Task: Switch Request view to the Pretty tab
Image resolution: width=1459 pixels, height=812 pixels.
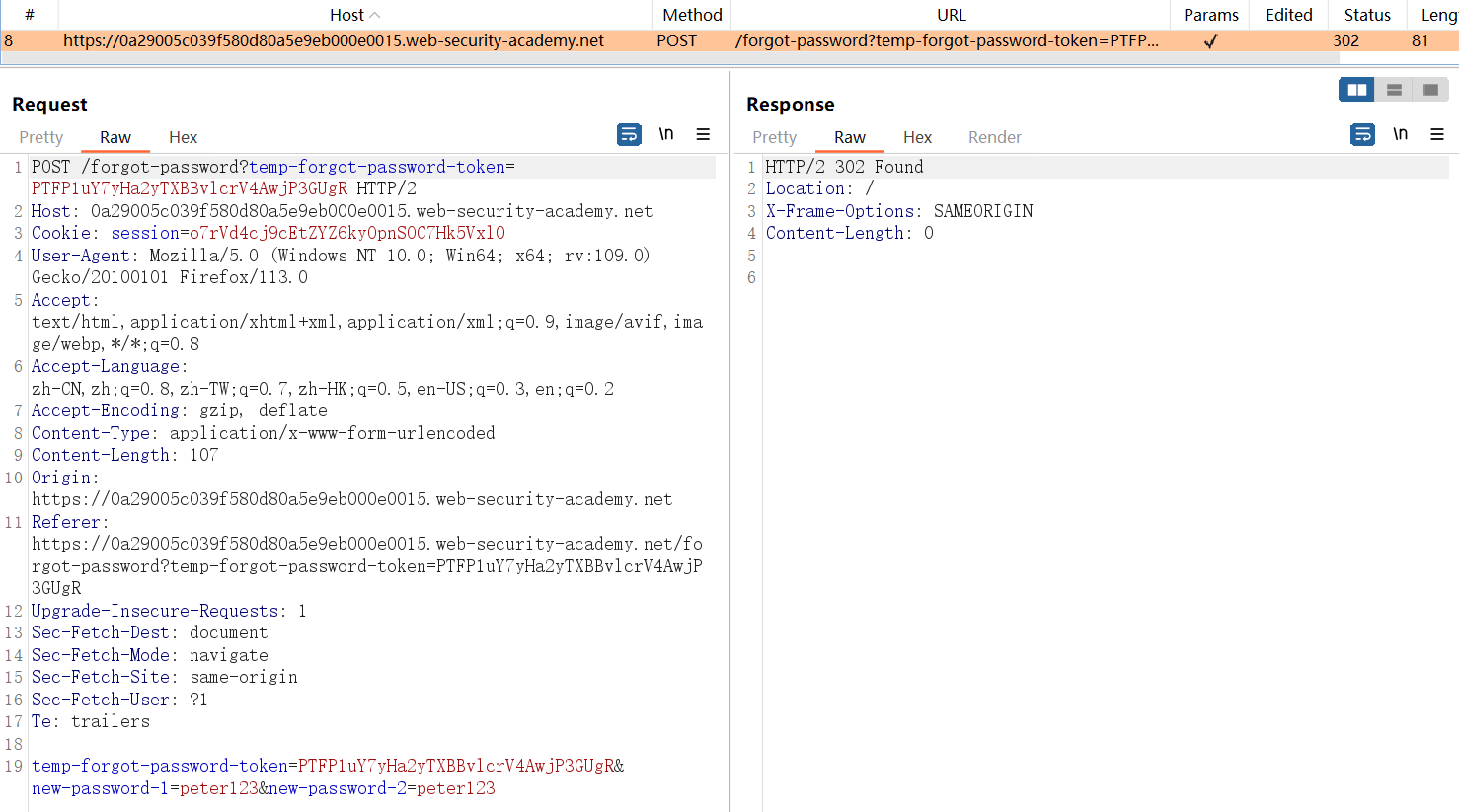Action: tap(41, 137)
